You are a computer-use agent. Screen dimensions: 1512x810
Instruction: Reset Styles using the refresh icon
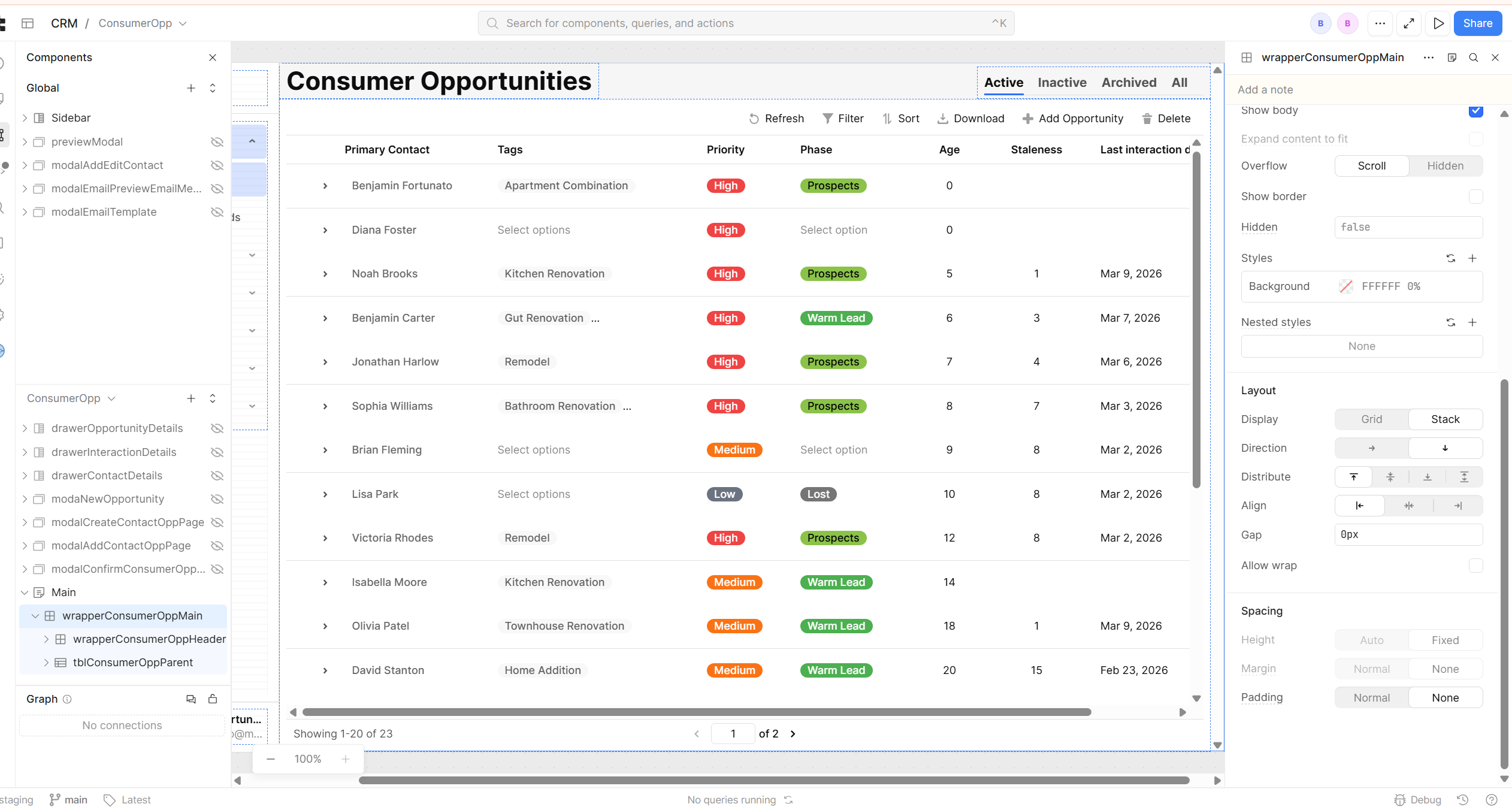(x=1450, y=258)
